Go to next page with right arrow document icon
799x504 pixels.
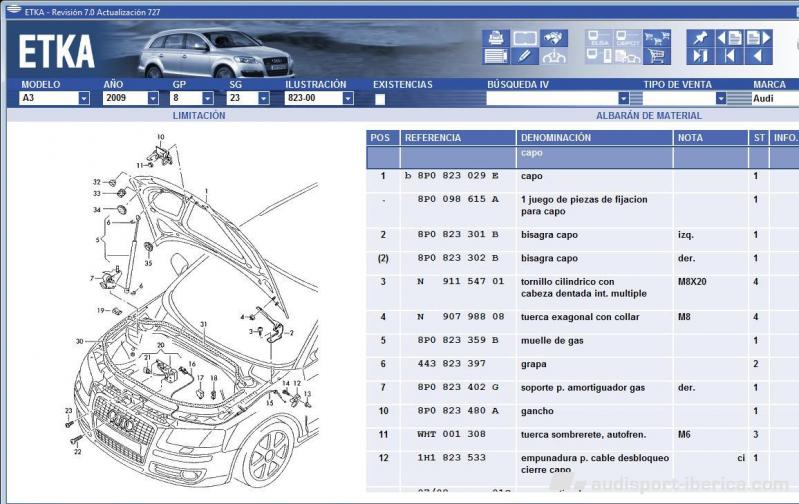click(x=759, y=38)
